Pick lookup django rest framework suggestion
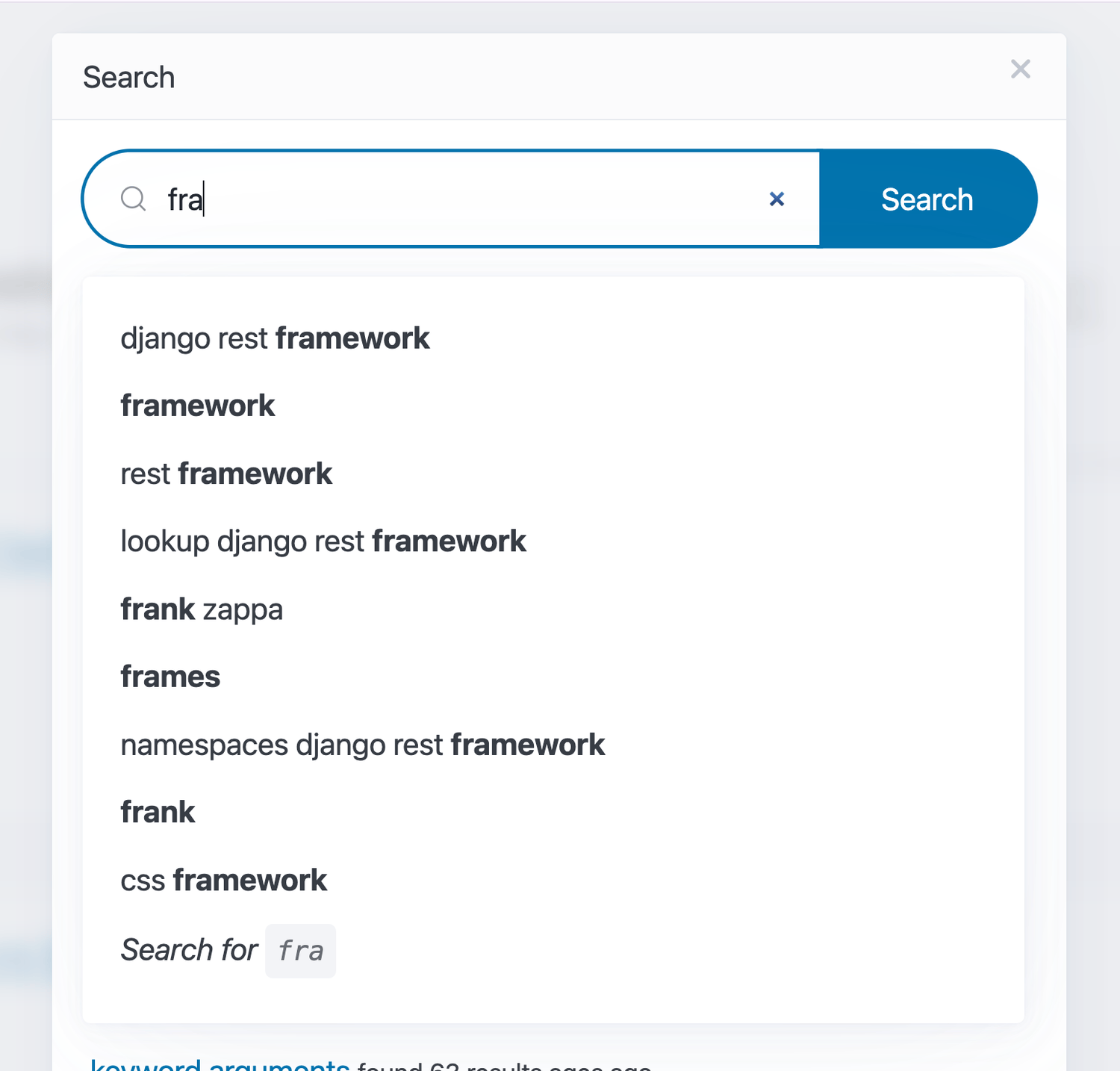This screenshot has height=1071, width=1120. 323,541
